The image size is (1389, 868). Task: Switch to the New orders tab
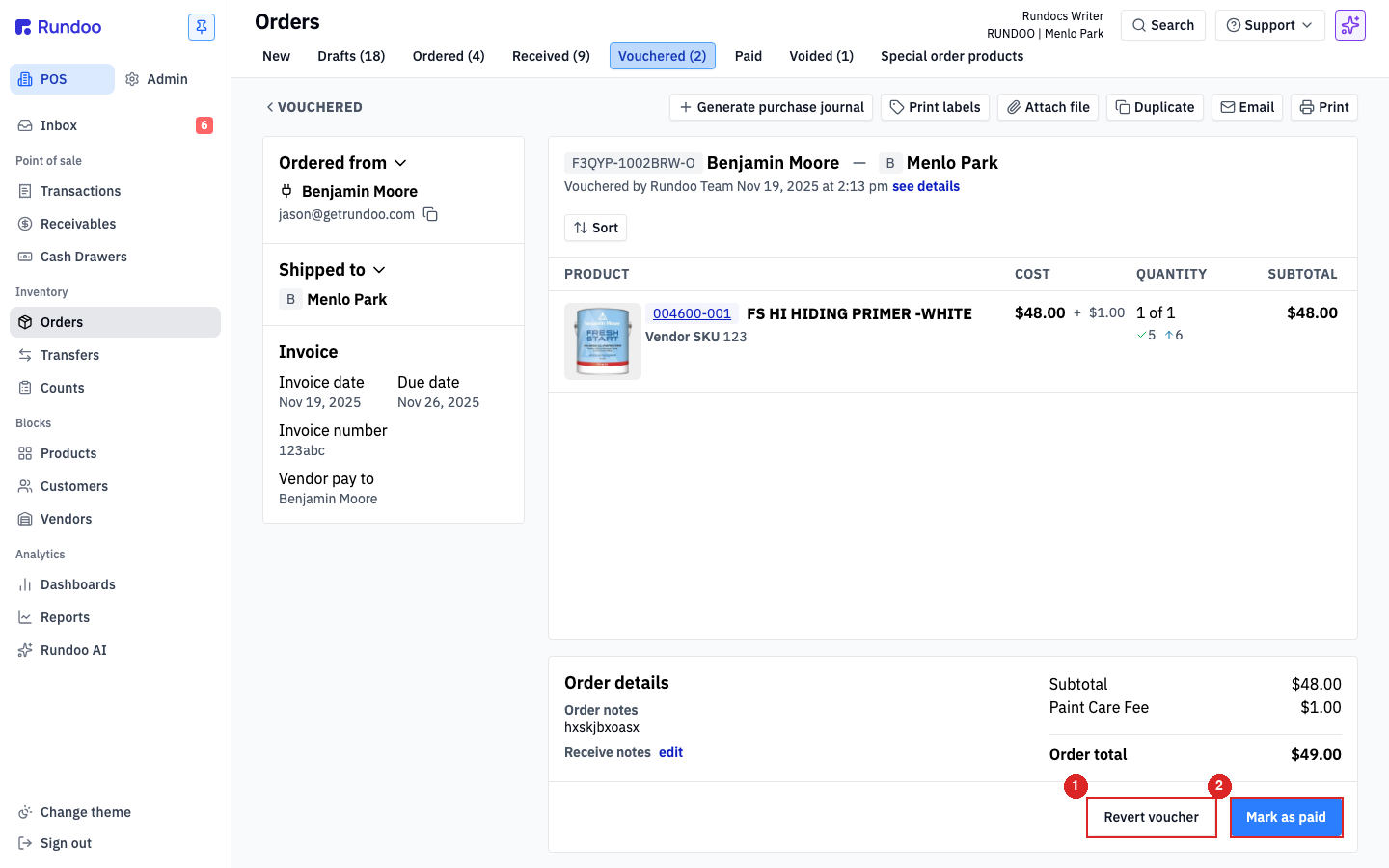(x=276, y=56)
